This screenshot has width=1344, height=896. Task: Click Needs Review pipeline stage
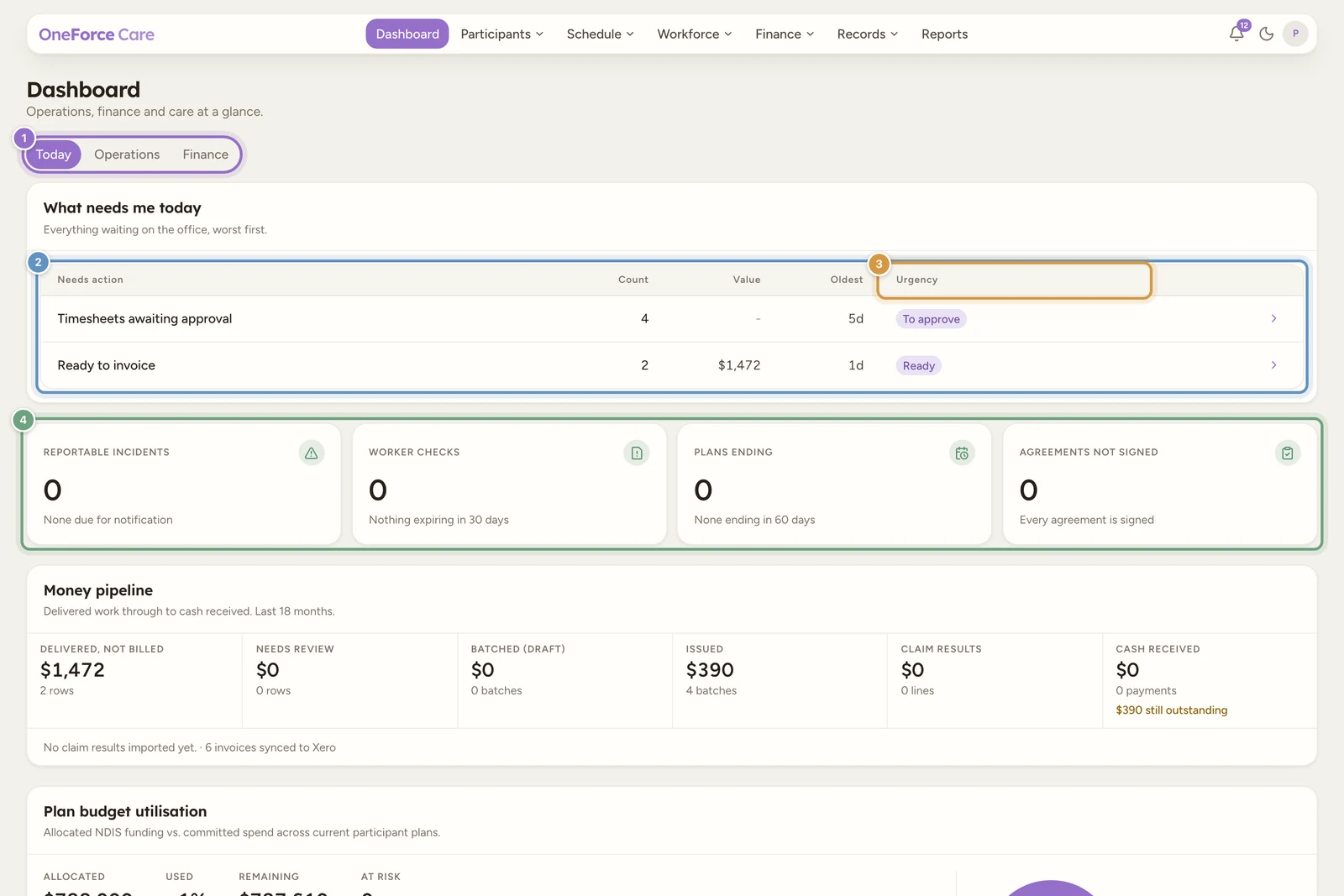pos(350,680)
